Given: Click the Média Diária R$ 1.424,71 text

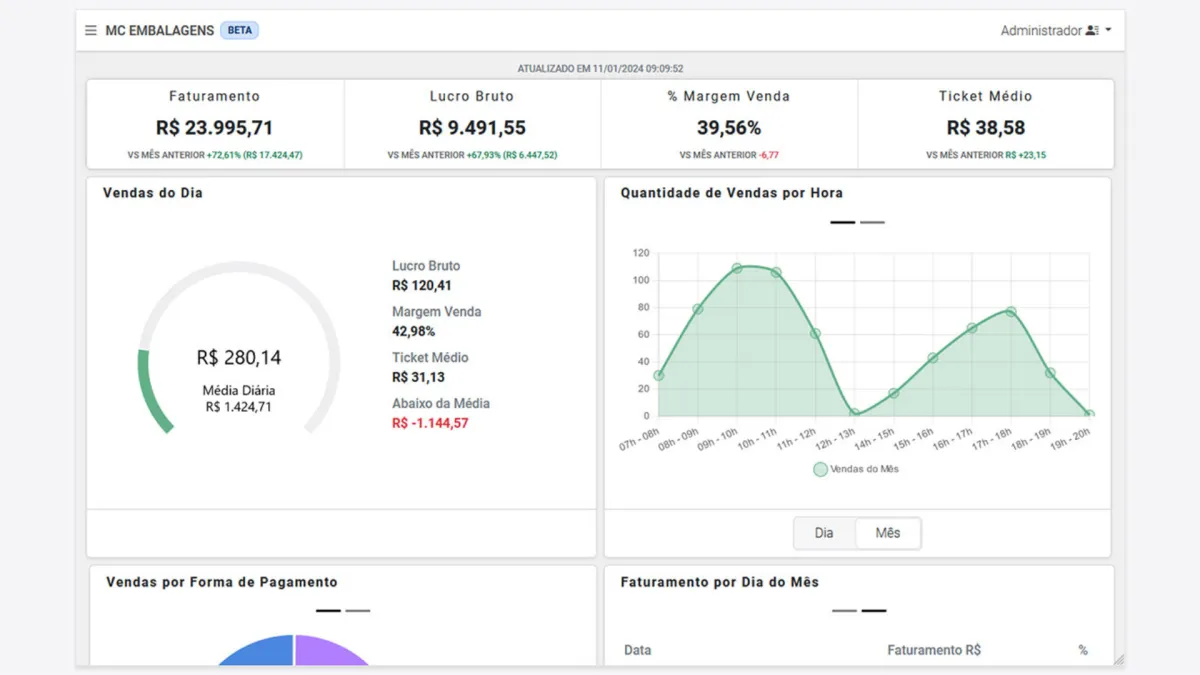Looking at the screenshot, I should [239, 398].
